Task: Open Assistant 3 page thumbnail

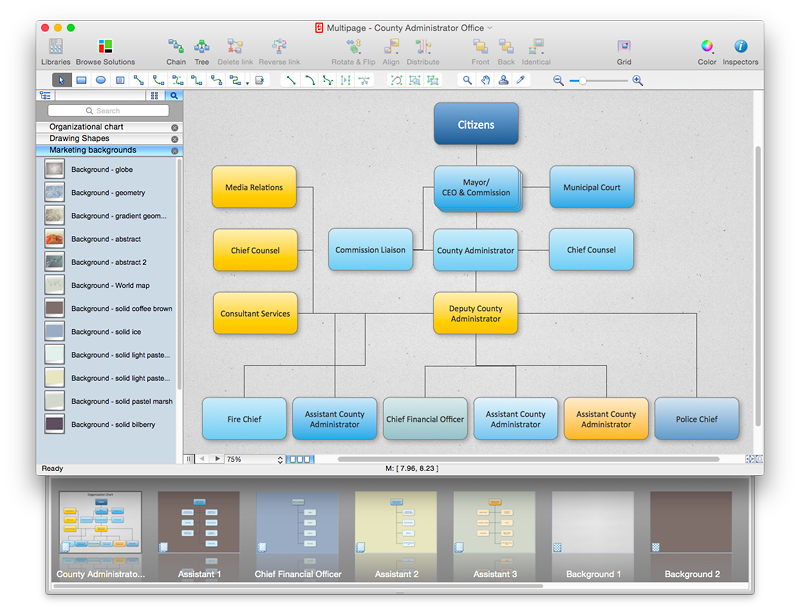Action: click(494, 522)
